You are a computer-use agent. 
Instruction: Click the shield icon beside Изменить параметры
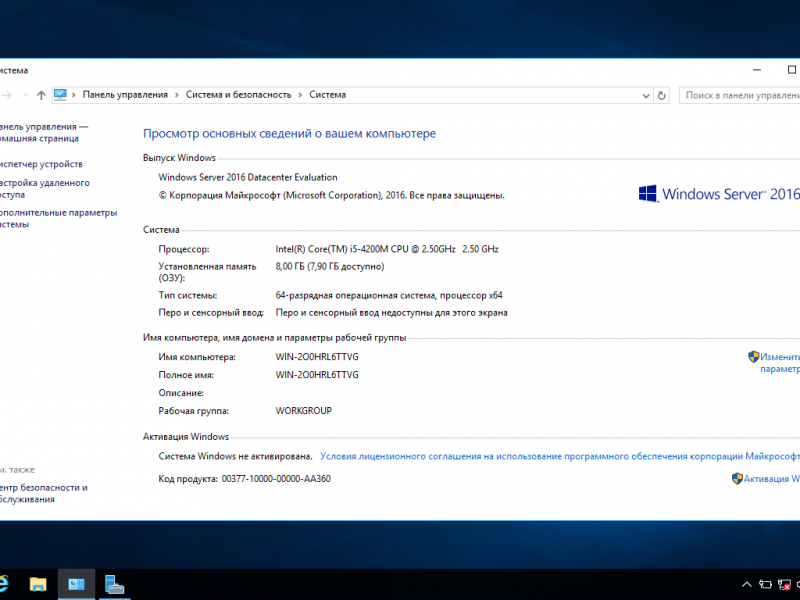click(x=754, y=357)
